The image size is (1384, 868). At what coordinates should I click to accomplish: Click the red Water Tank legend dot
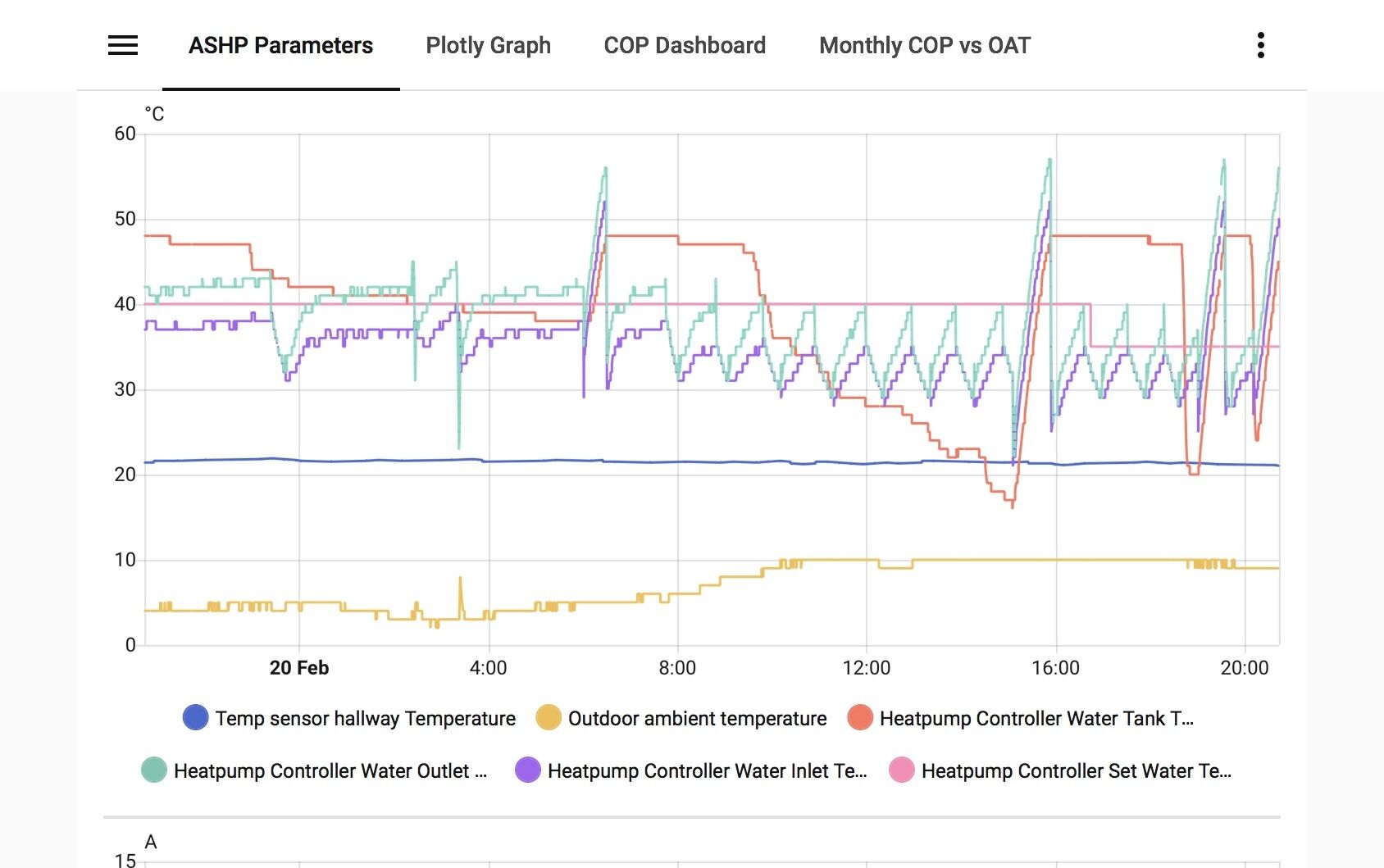click(x=860, y=718)
